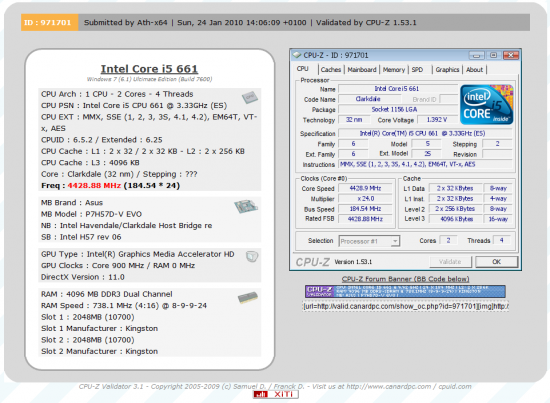
Task: Click the Version 1.53.1 label
Action: click(353, 262)
